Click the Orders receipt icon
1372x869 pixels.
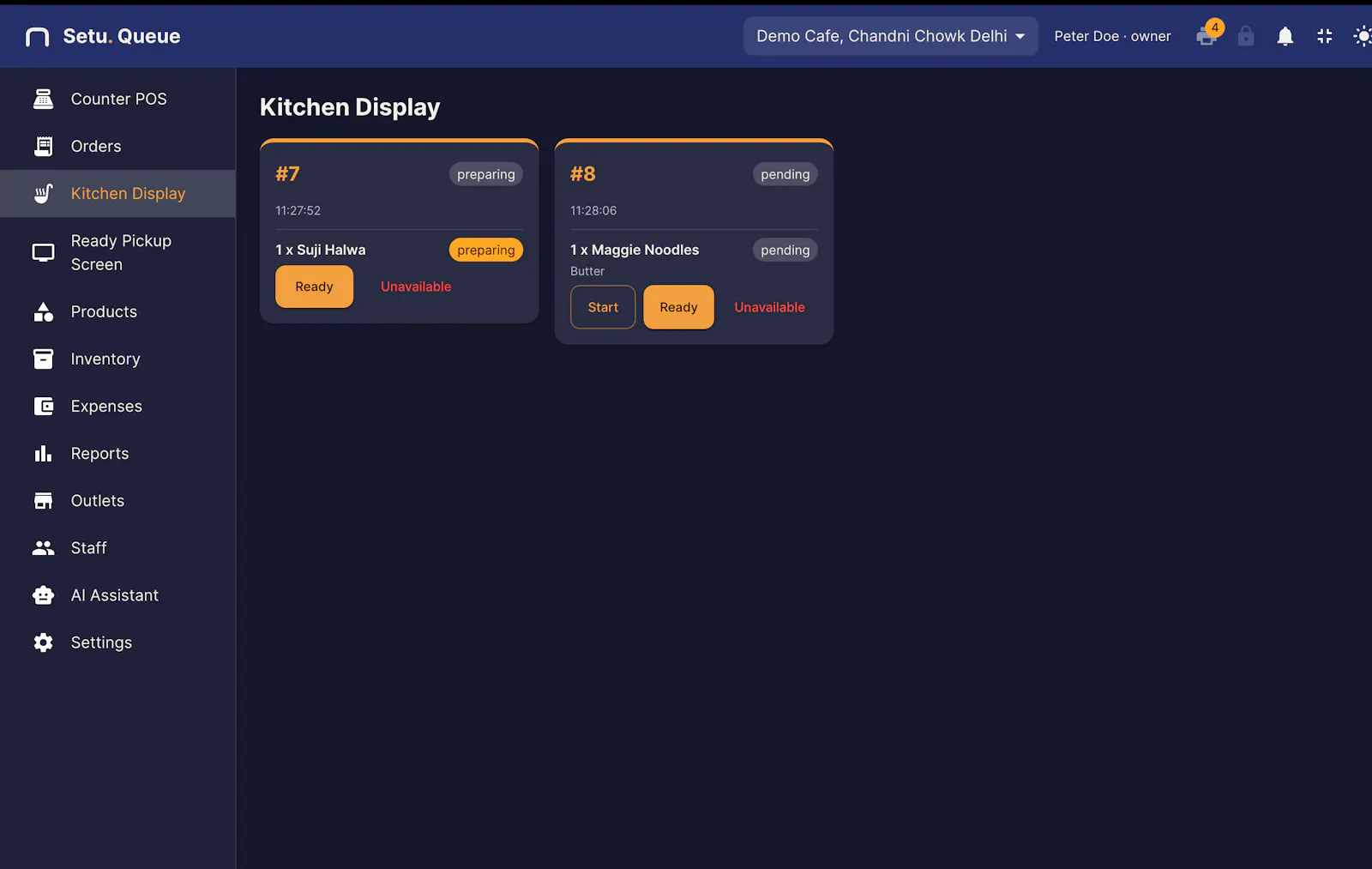pyautogui.click(x=43, y=146)
